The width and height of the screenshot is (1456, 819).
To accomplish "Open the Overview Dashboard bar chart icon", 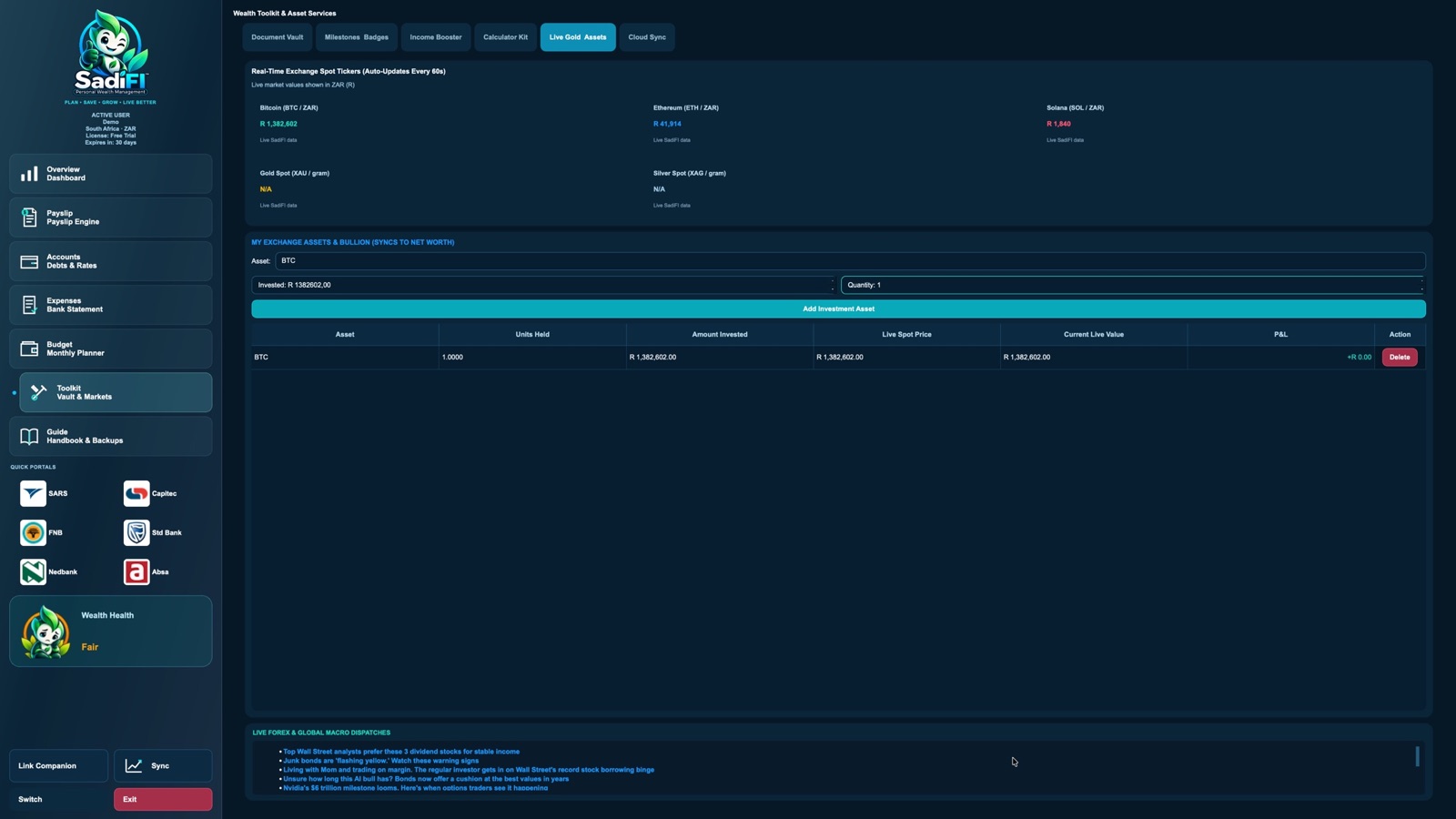I will [29, 174].
